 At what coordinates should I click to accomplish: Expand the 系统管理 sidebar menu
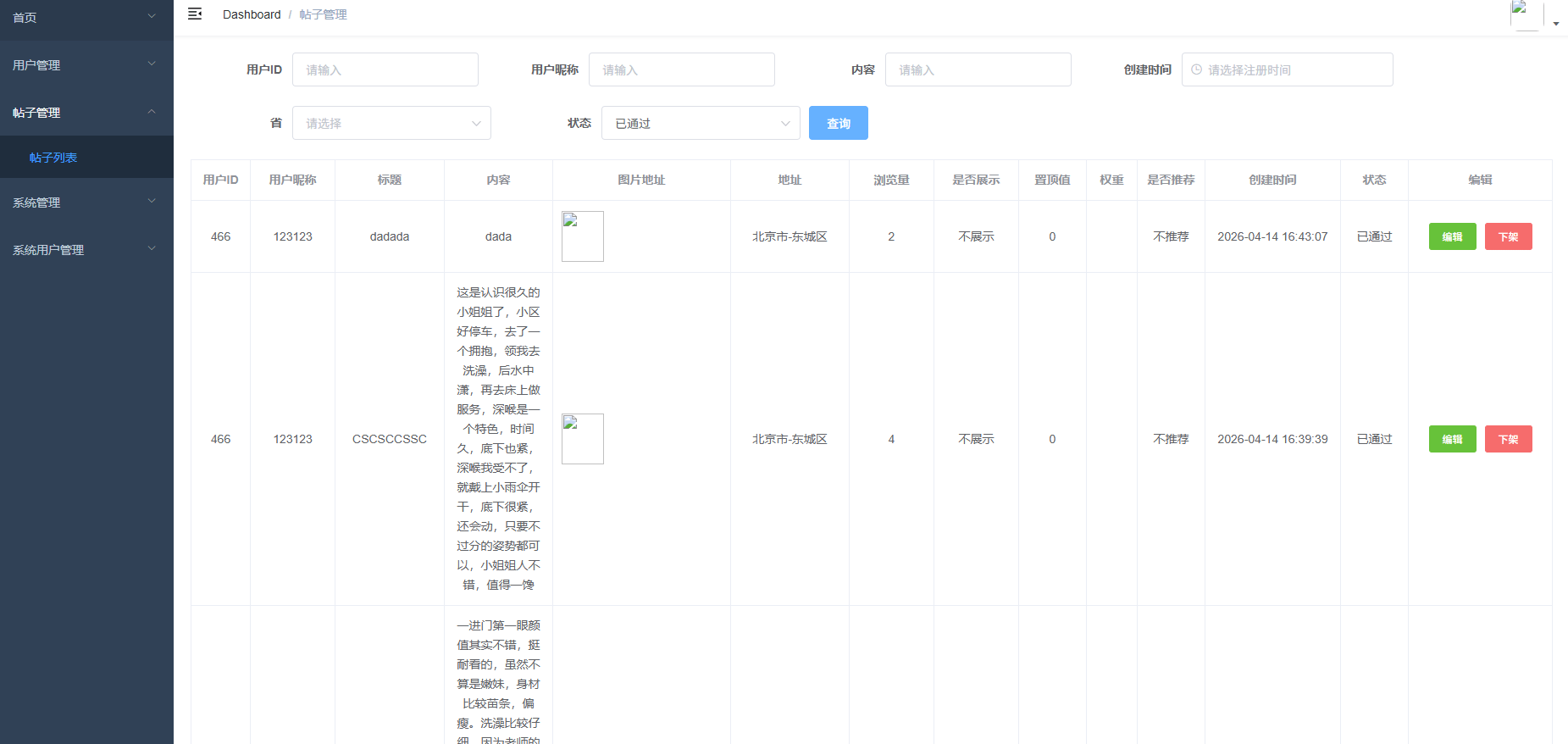[x=86, y=202]
